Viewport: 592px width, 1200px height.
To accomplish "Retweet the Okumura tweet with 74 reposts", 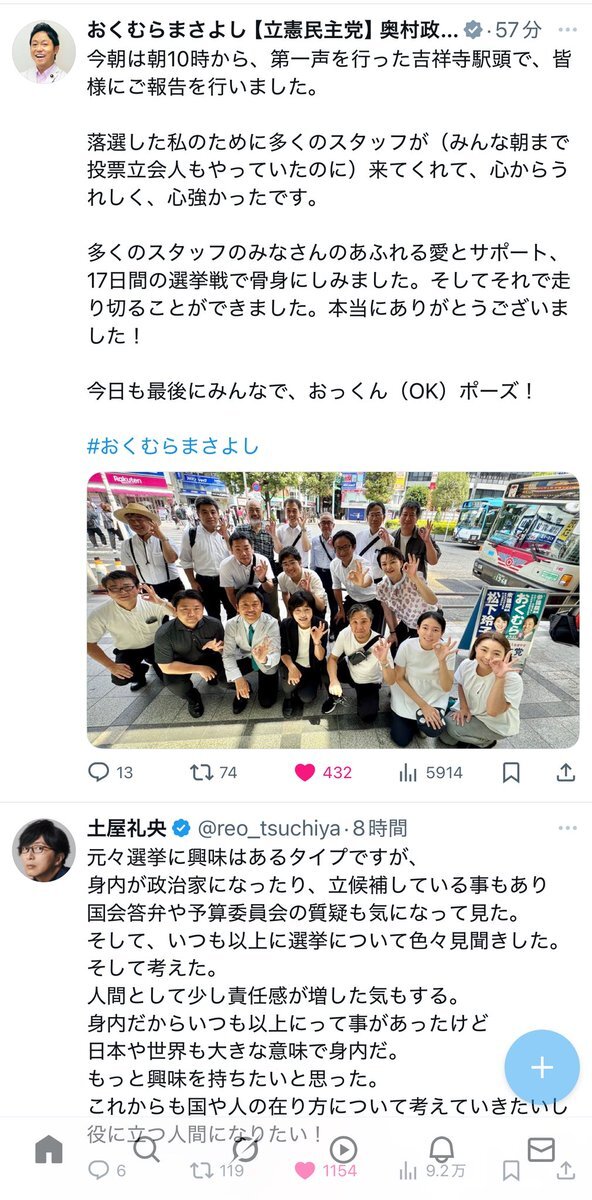I will point(213,773).
